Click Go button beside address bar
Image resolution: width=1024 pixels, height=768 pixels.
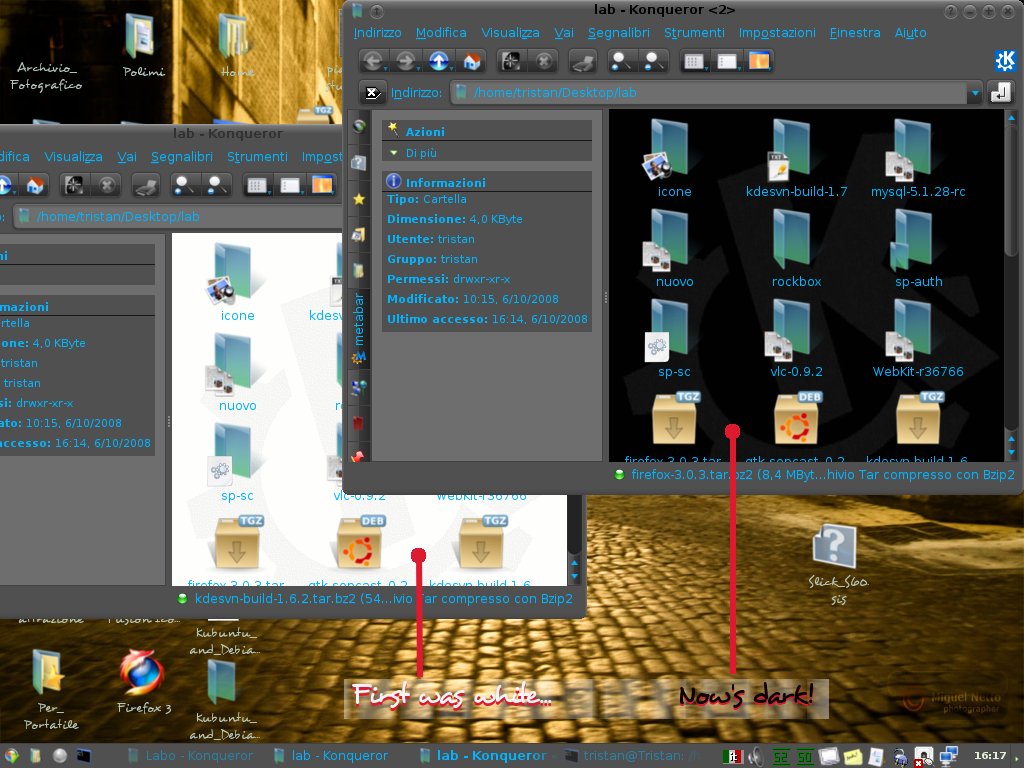point(1000,93)
